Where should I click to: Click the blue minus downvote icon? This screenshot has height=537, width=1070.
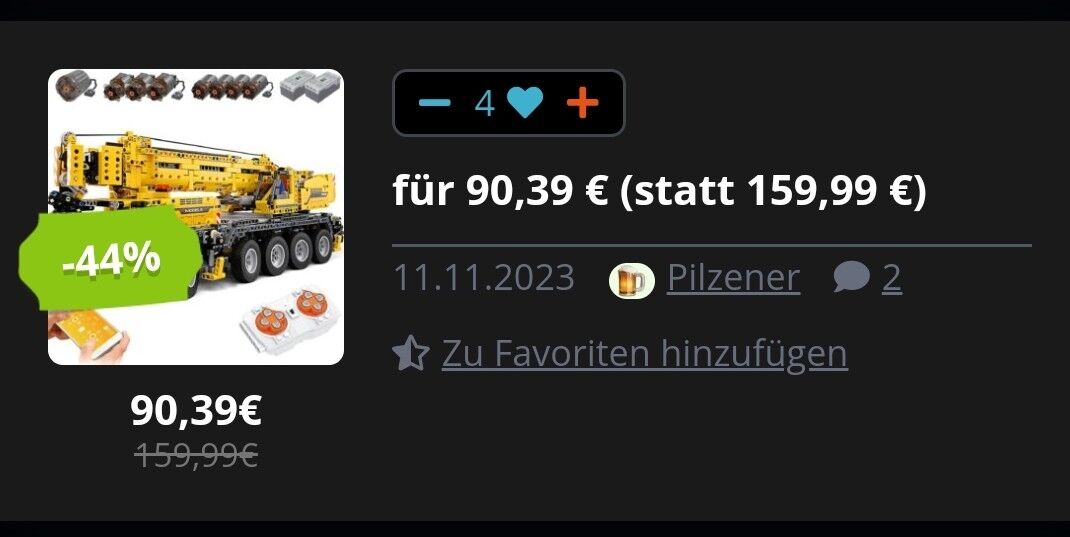[435, 103]
